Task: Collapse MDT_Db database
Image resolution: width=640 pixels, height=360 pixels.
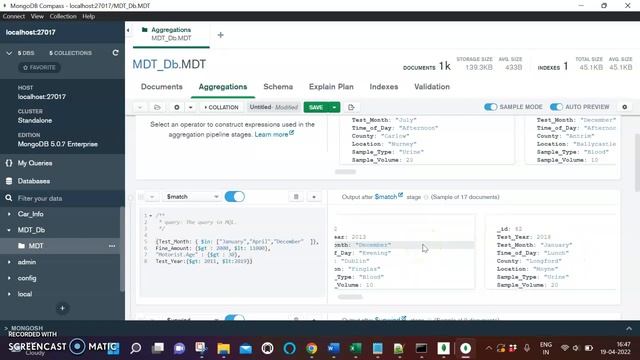Action: point(9,230)
